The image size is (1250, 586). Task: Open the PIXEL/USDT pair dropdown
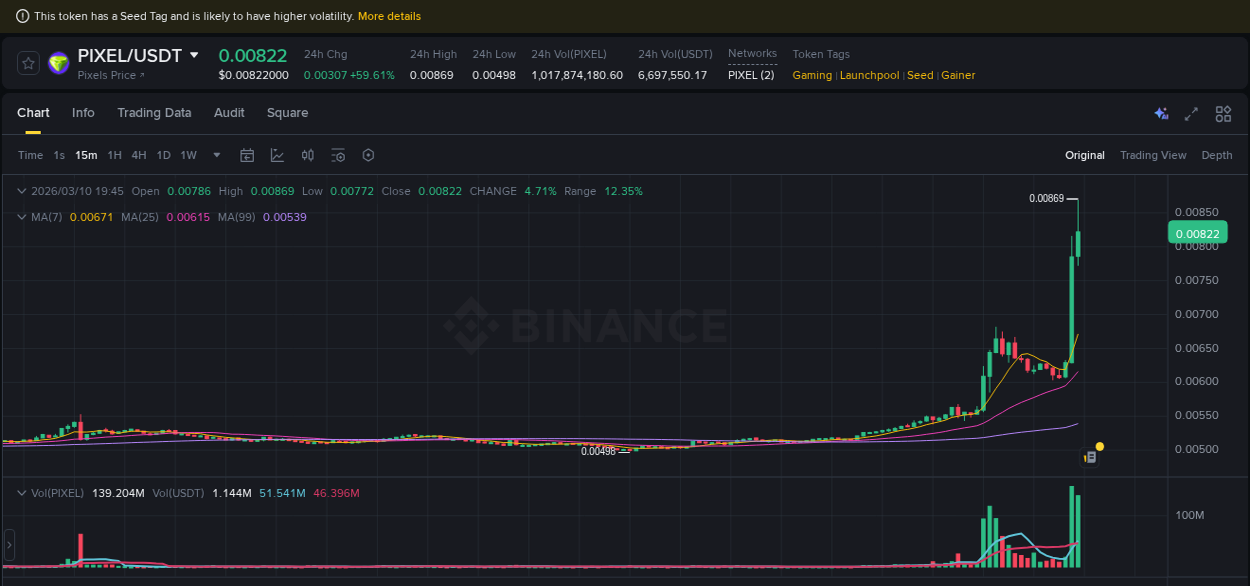pyautogui.click(x=193, y=55)
